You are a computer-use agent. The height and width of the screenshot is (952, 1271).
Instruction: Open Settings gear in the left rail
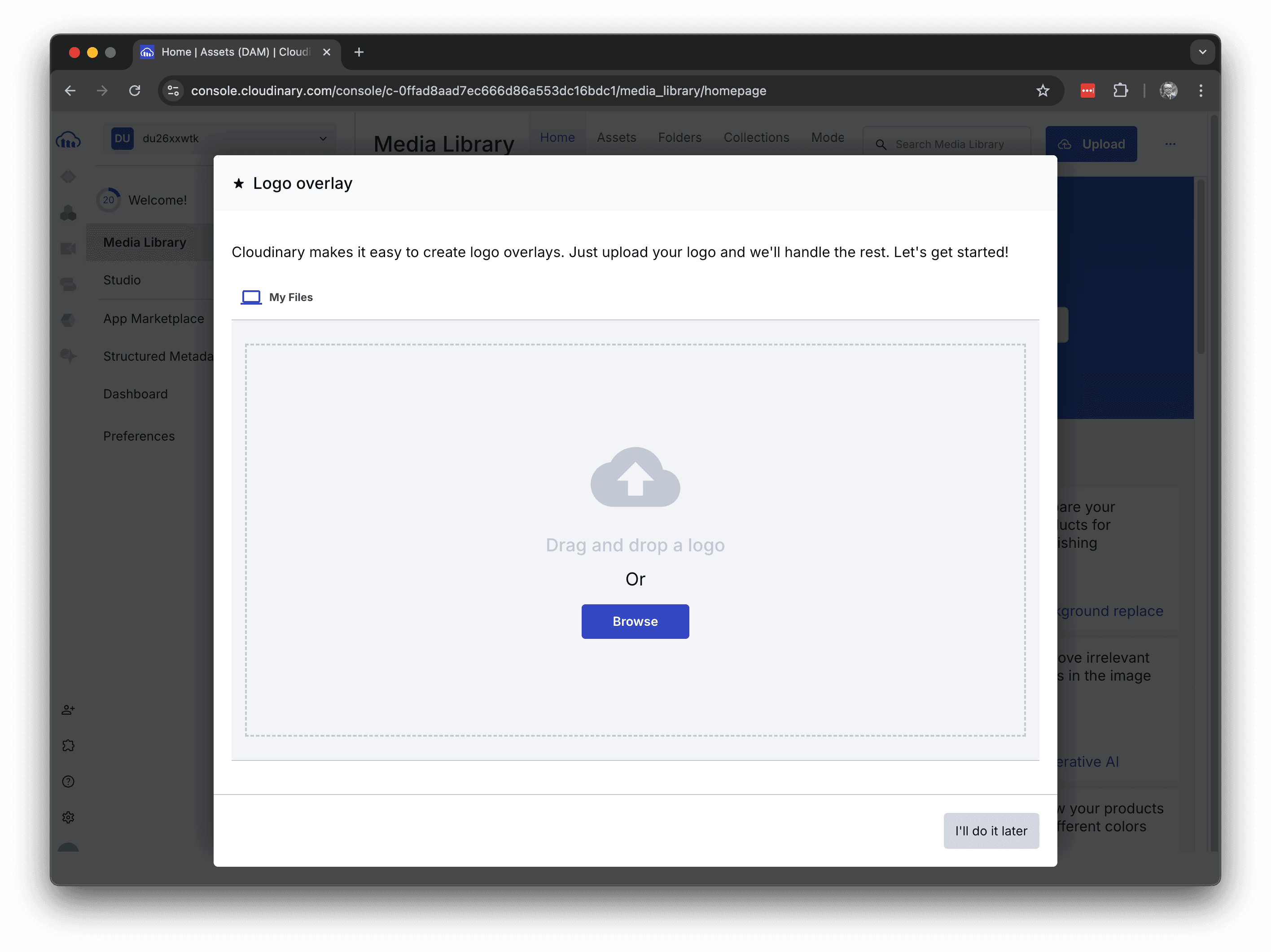tap(68, 817)
